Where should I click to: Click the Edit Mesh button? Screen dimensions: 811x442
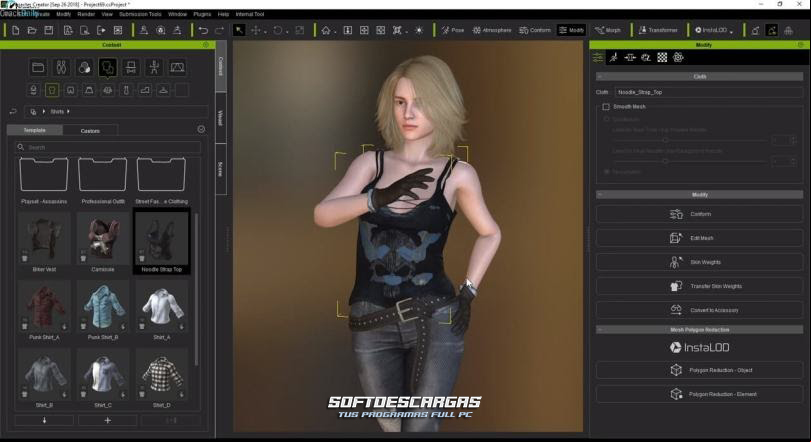click(x=700, y=238)
